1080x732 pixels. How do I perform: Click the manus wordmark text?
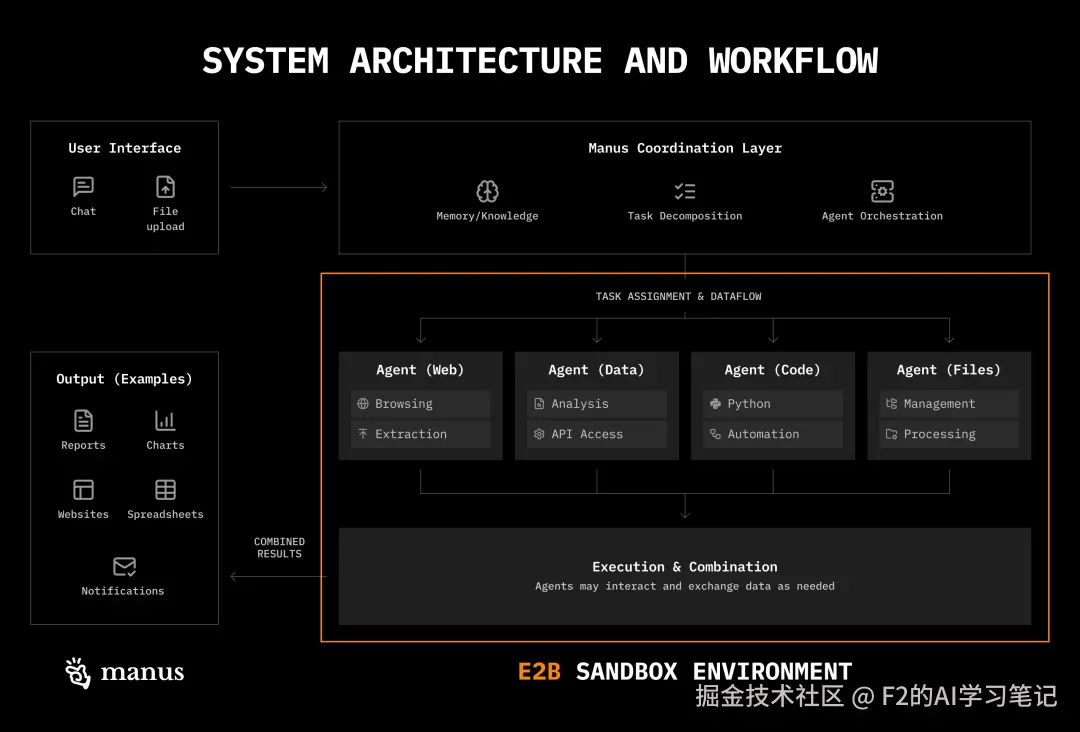(143, 672)
